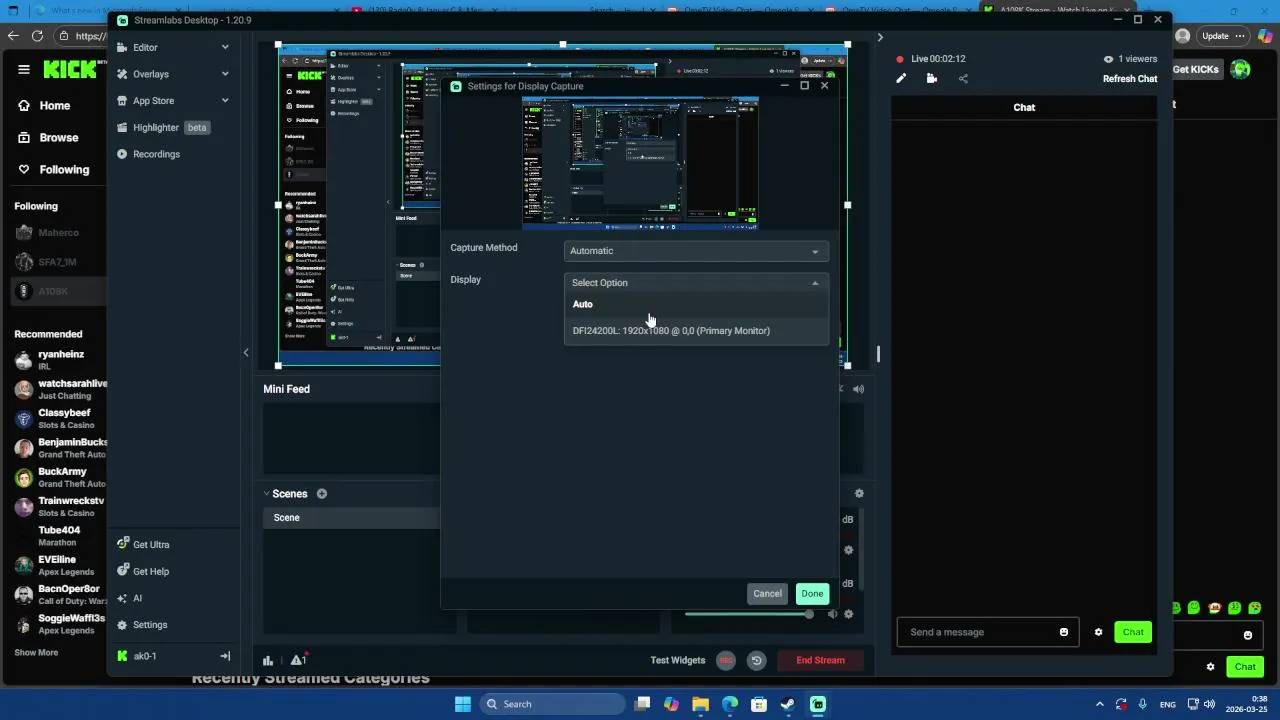1280x720 pixels.
Task: Open File Explorer from the taskbar
Action: pos(700,704)
